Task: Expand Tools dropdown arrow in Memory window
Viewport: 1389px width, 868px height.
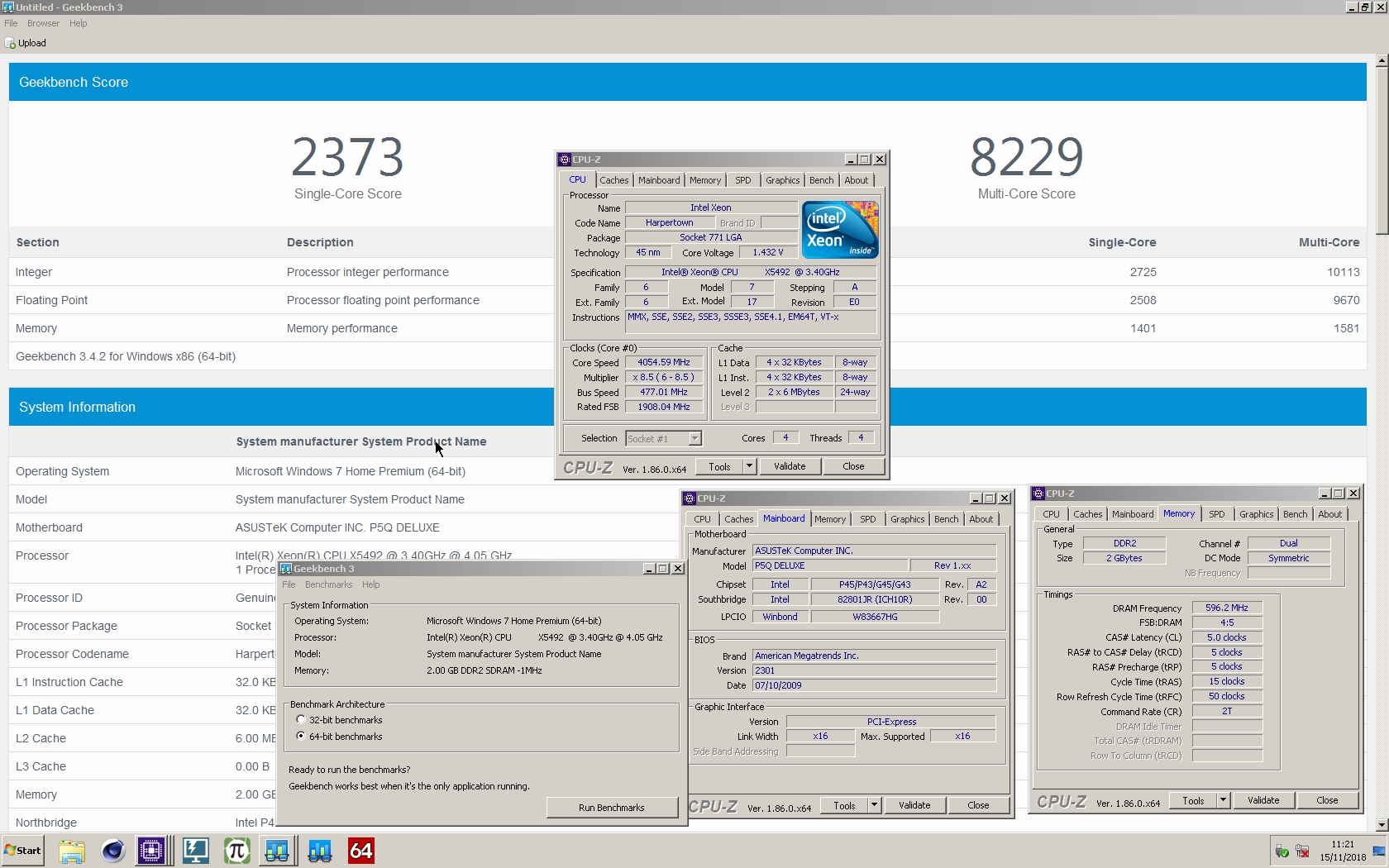Action: pos(1223,800)
